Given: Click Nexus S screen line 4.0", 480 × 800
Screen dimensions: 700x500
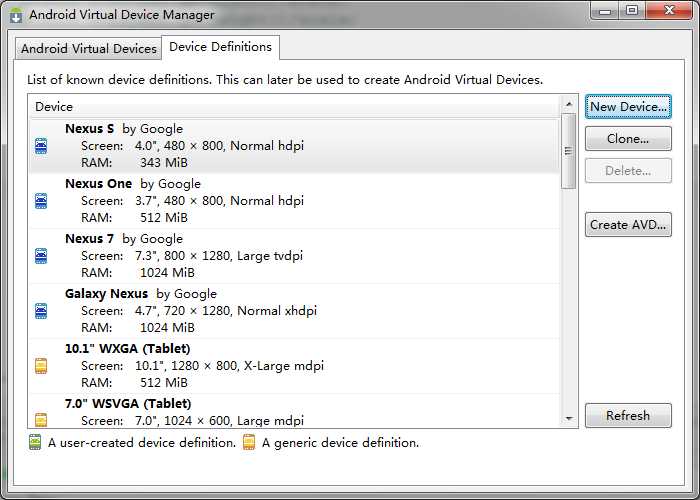Looking at the screenshot, I should (x=192, y=146).
